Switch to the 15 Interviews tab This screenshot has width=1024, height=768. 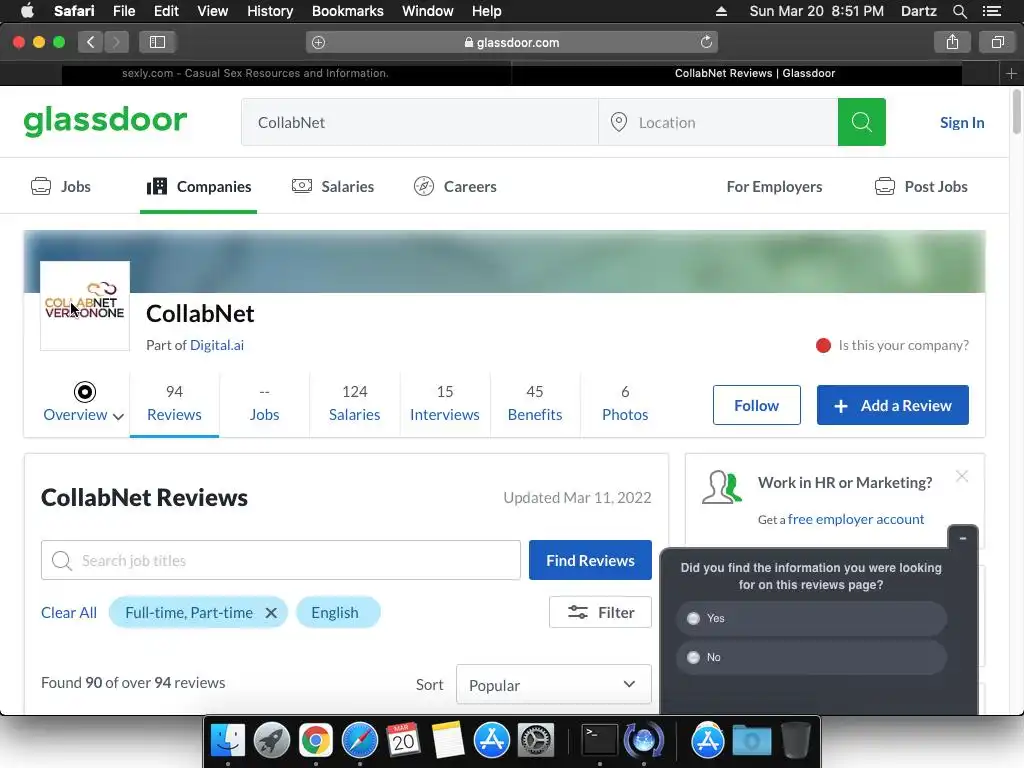pyautogui.click(x=445, y=404)
